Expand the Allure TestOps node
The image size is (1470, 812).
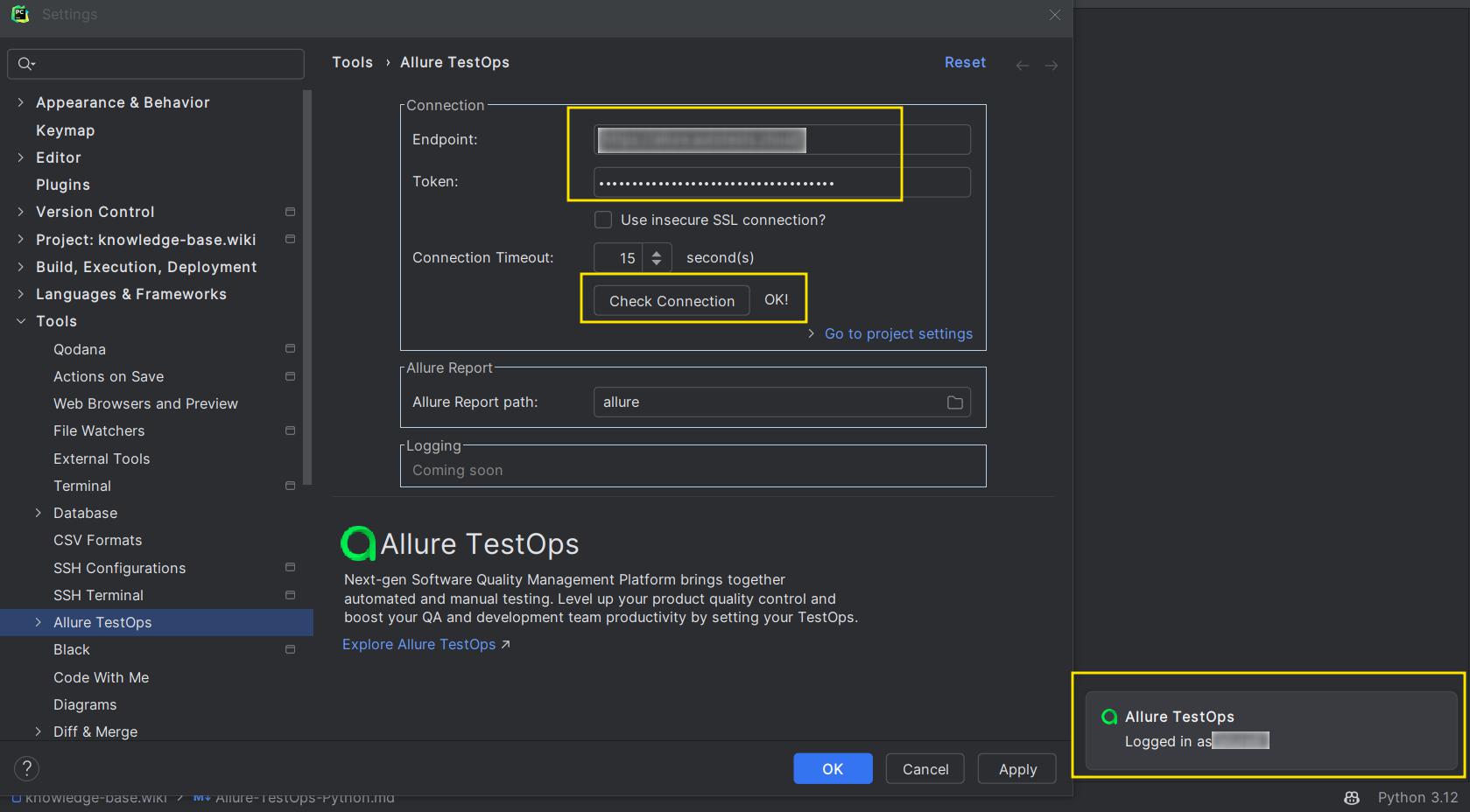pos(38,622)
